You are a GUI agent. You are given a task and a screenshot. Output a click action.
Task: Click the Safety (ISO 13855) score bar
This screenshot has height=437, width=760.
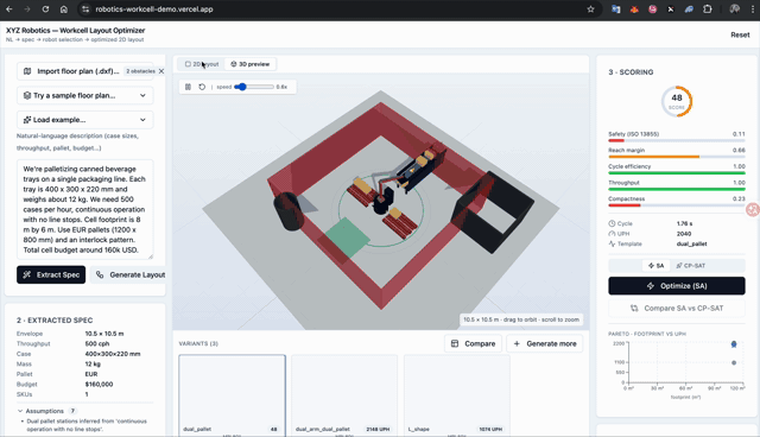tap(677, 140)
